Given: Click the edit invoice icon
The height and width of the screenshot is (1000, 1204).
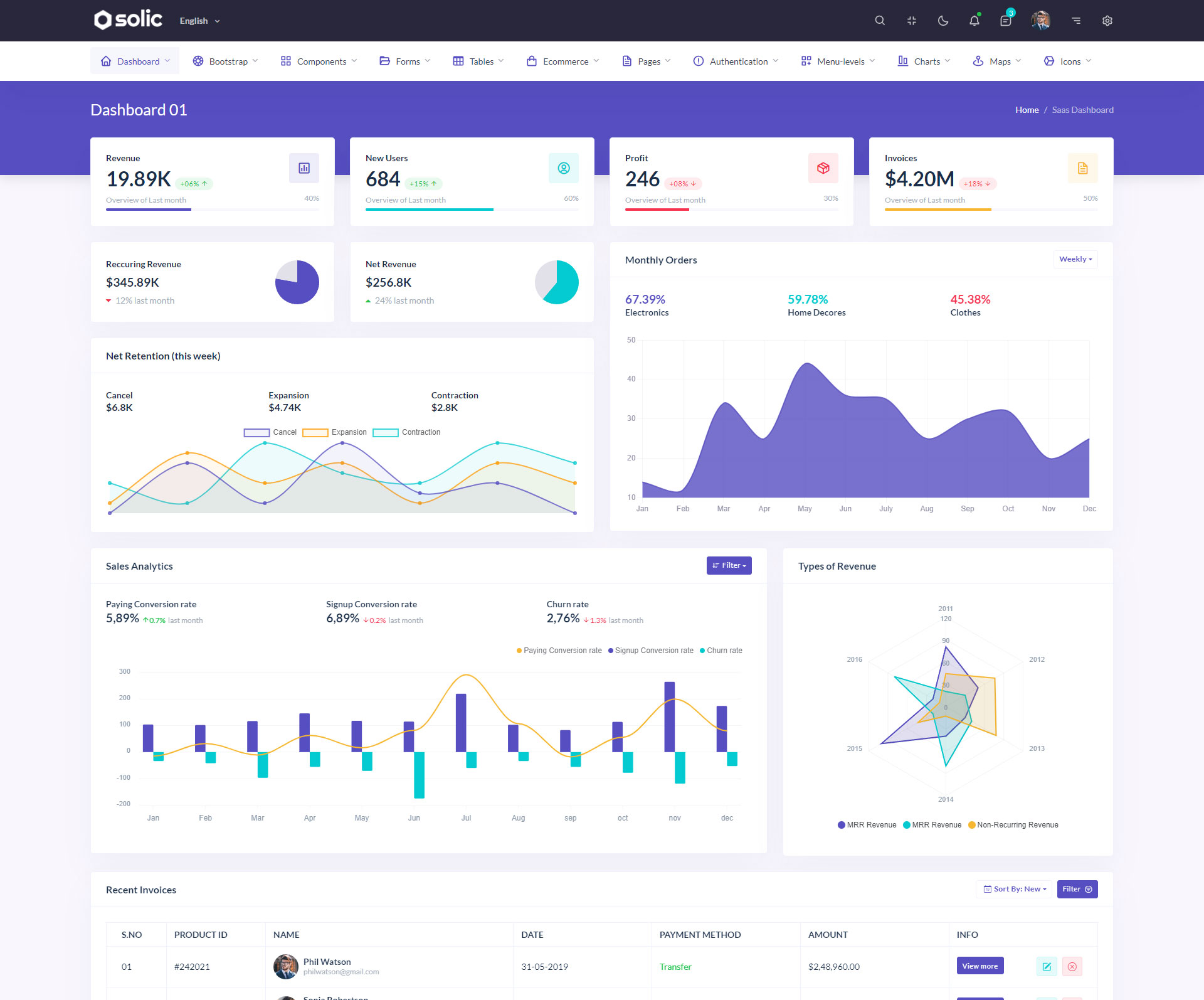Looking at the screenshot, I should point(1046,967).
